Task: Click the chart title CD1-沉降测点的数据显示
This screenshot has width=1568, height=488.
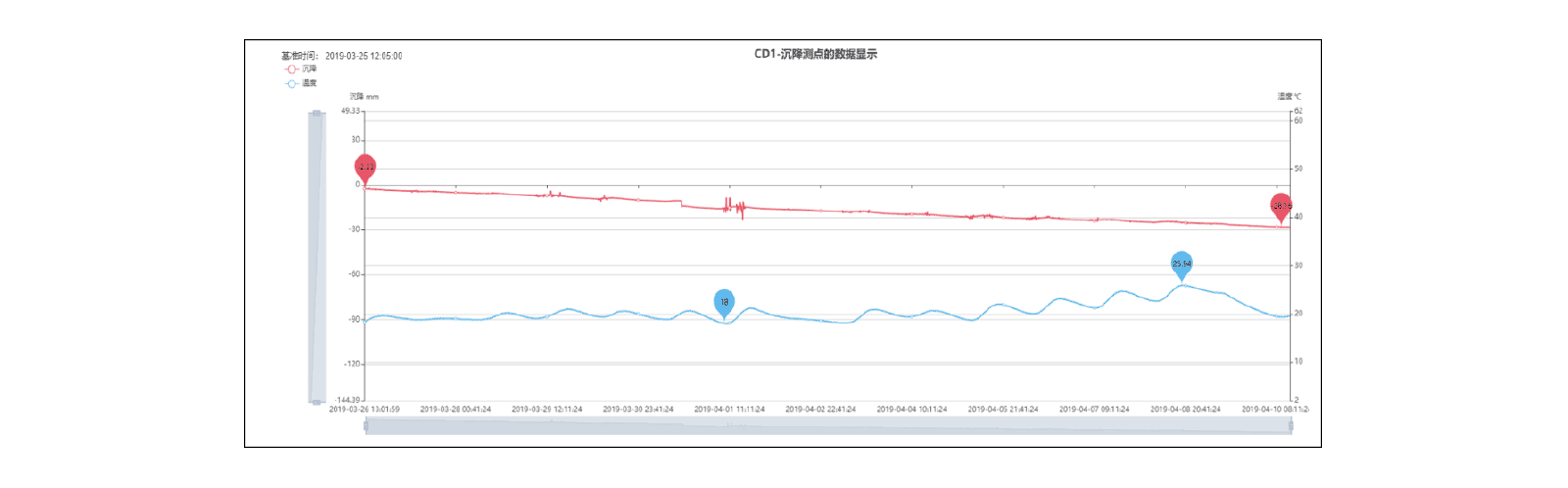Action: [815, 54]
